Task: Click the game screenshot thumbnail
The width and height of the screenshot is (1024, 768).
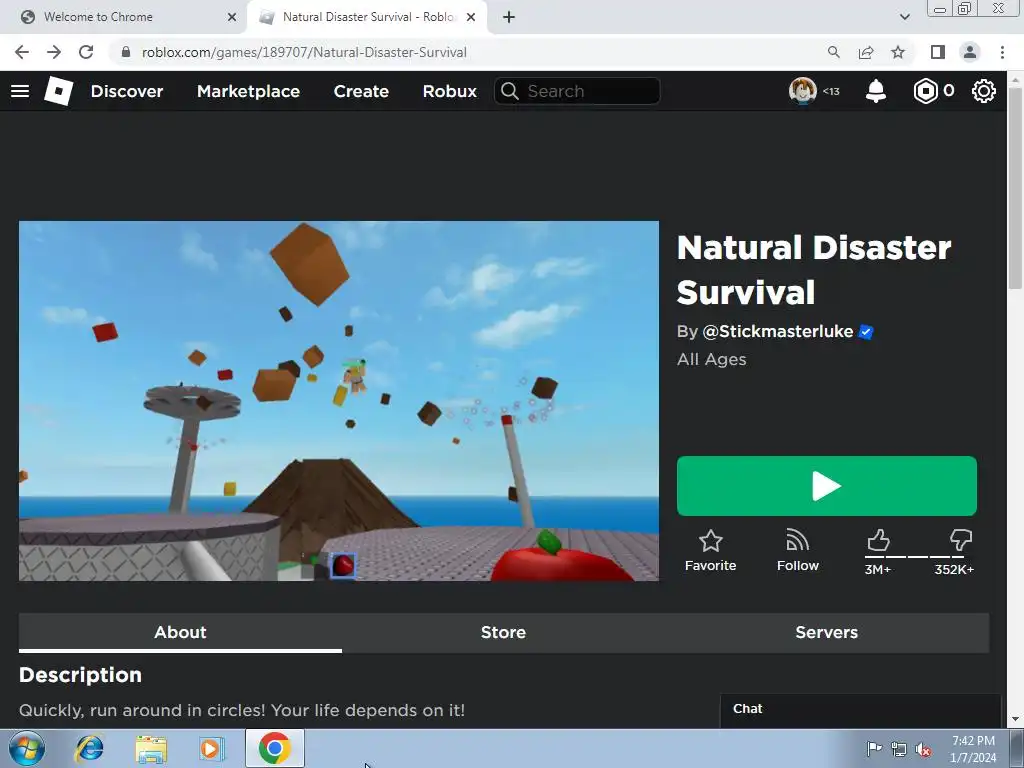Action: pos(339,401)
